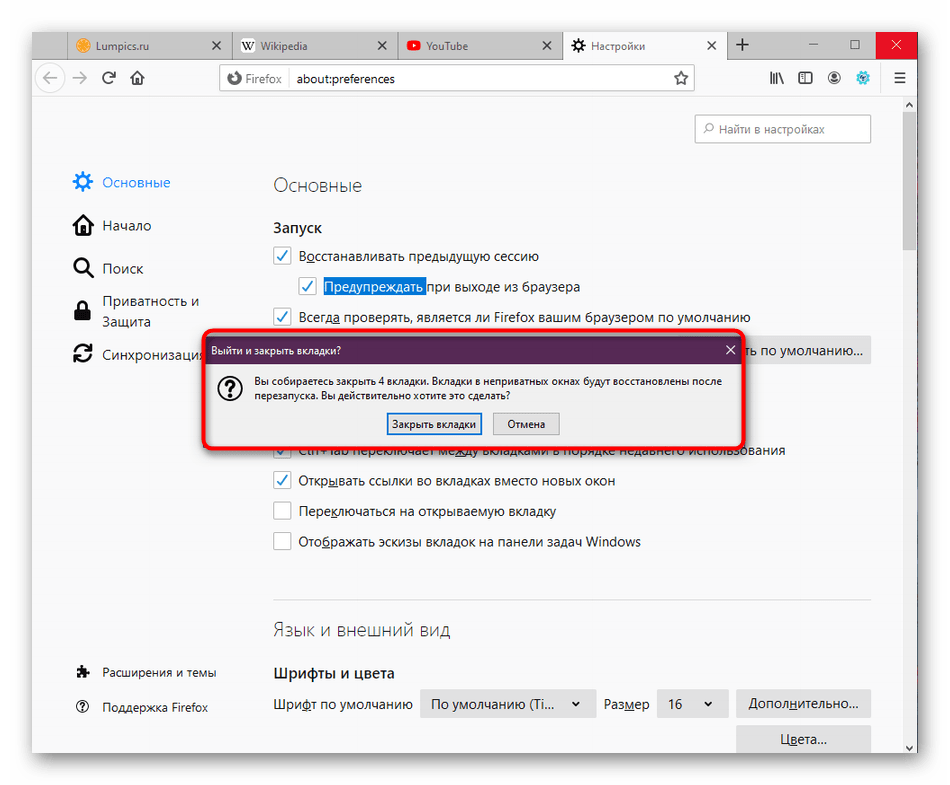The width and height of the screenshot is (950, 785).
Task: Open a new tab with plus
Action: (x=742, y=45)
